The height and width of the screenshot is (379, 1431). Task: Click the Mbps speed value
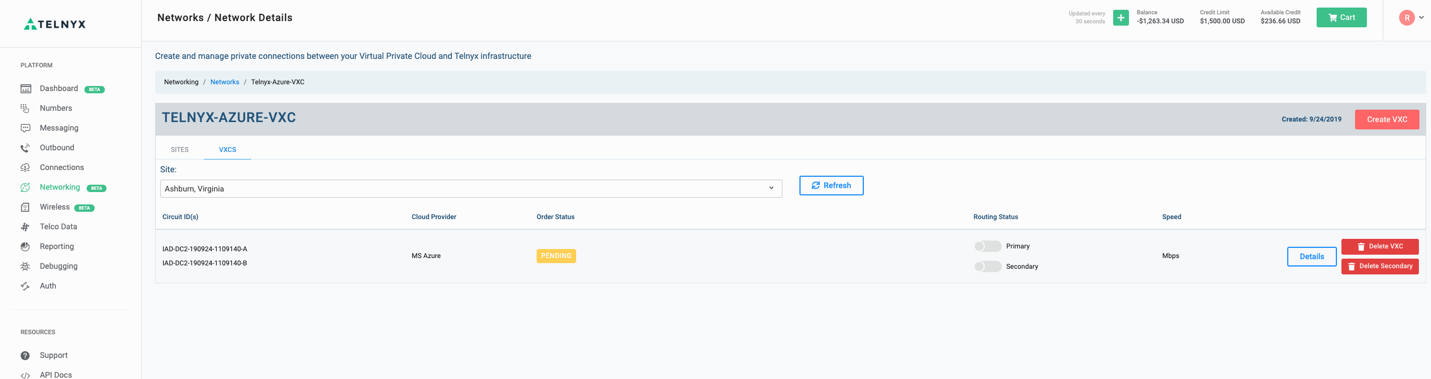[x=1171, y=256]
